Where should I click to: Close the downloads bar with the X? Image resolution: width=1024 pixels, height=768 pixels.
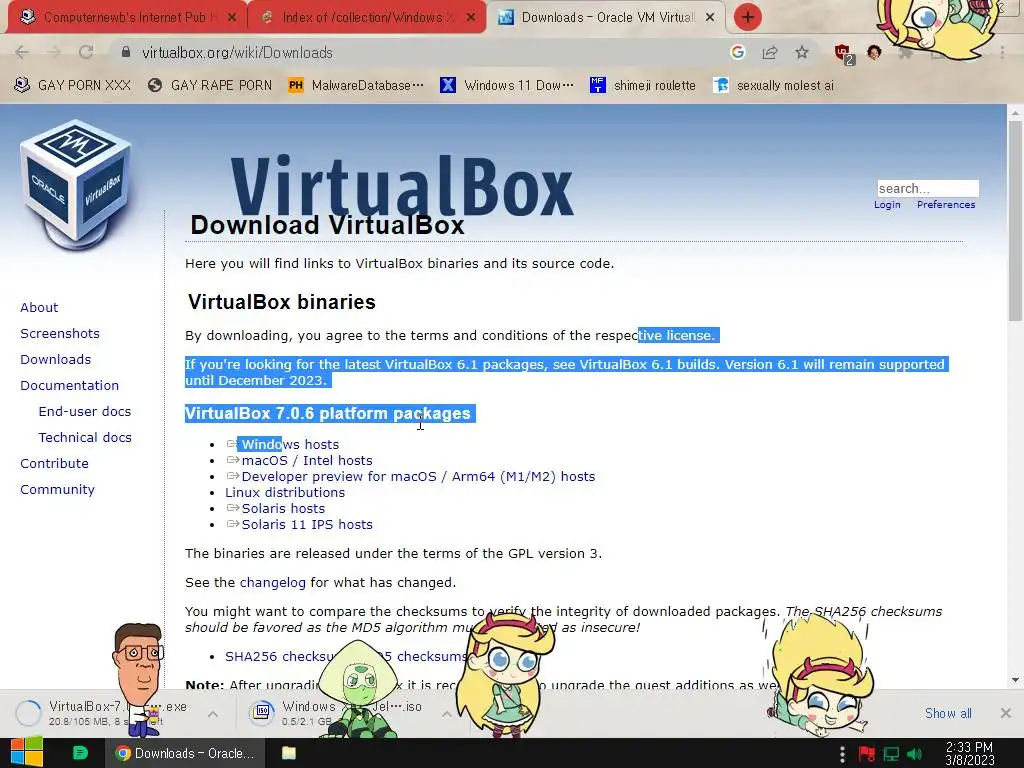(1006, 712)
